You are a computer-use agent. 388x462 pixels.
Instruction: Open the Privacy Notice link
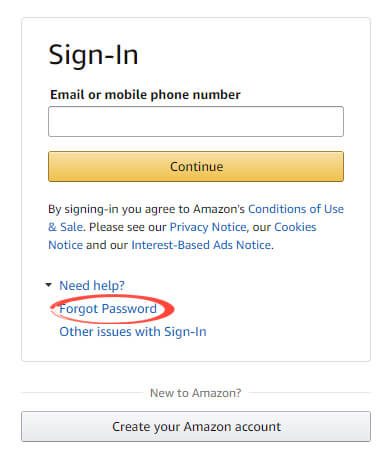[x=208, y=227]
